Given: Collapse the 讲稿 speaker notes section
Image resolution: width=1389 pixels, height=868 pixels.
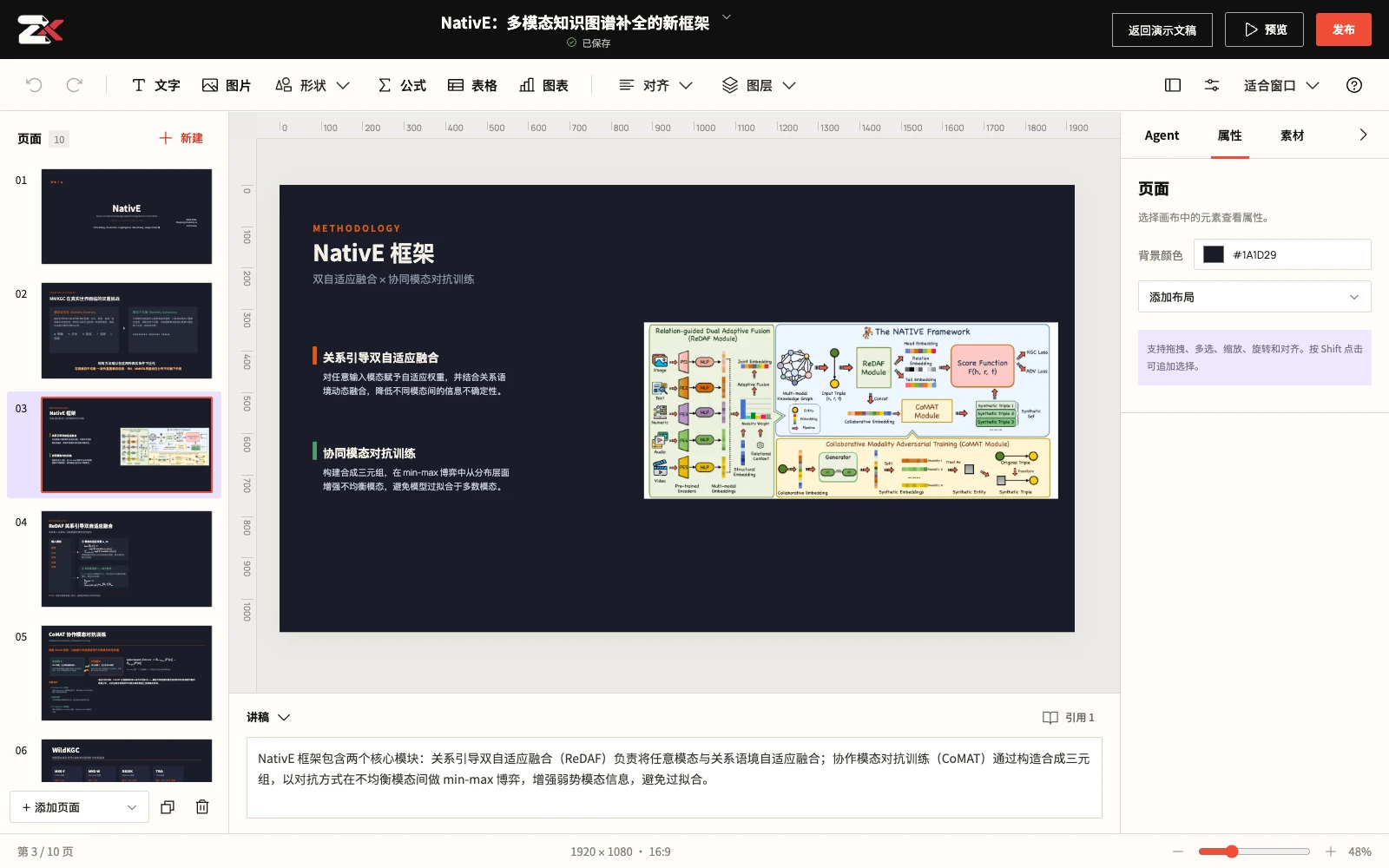Looking at the screenshot, I should (268, 717).
